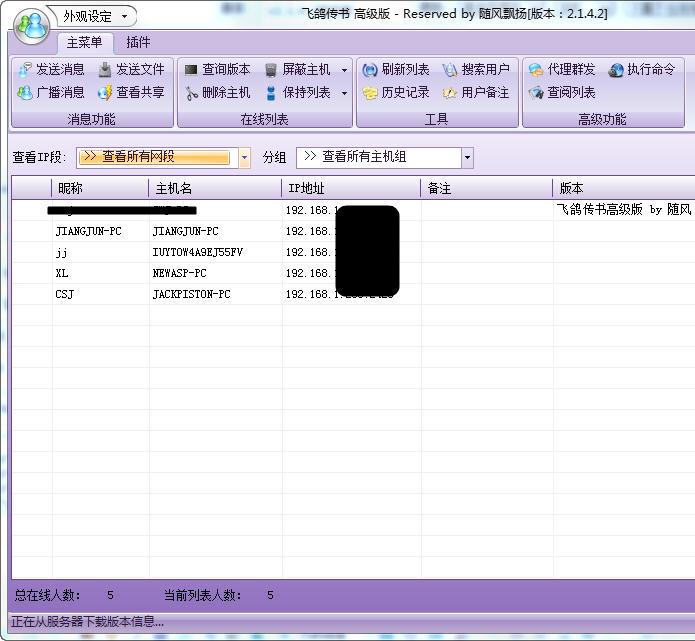The width and height of the screenshot is (695, 641).
Task: Select the JIANGJUN-PC nickname cell
Action: (89, 231)
